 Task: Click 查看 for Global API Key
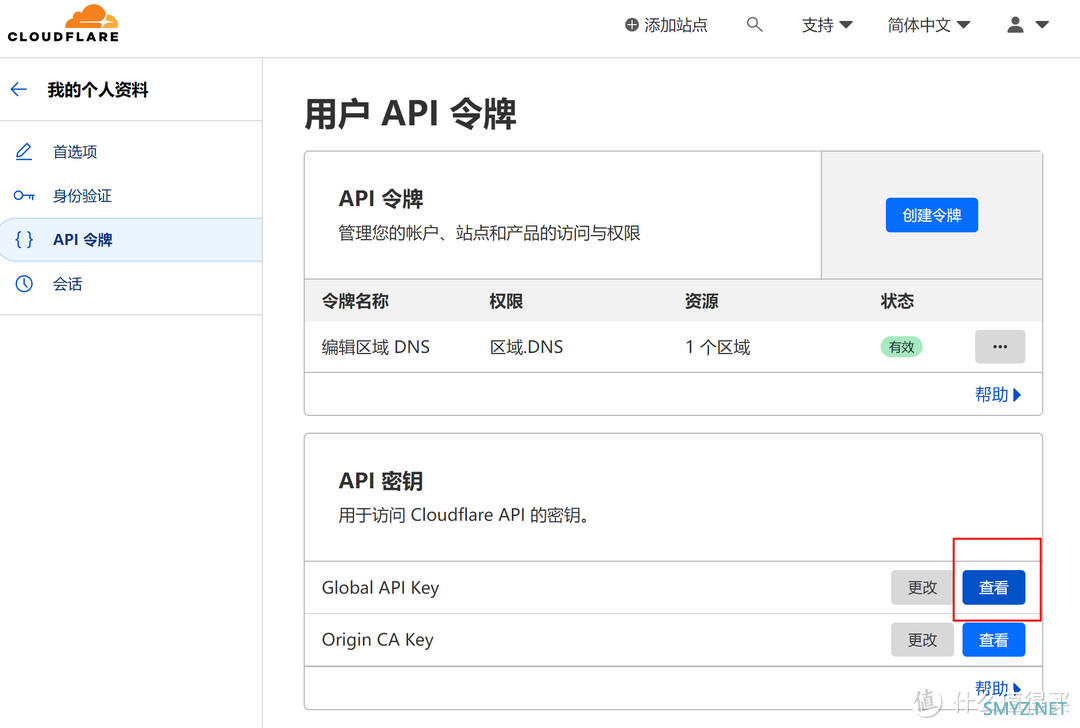(993, 587)
